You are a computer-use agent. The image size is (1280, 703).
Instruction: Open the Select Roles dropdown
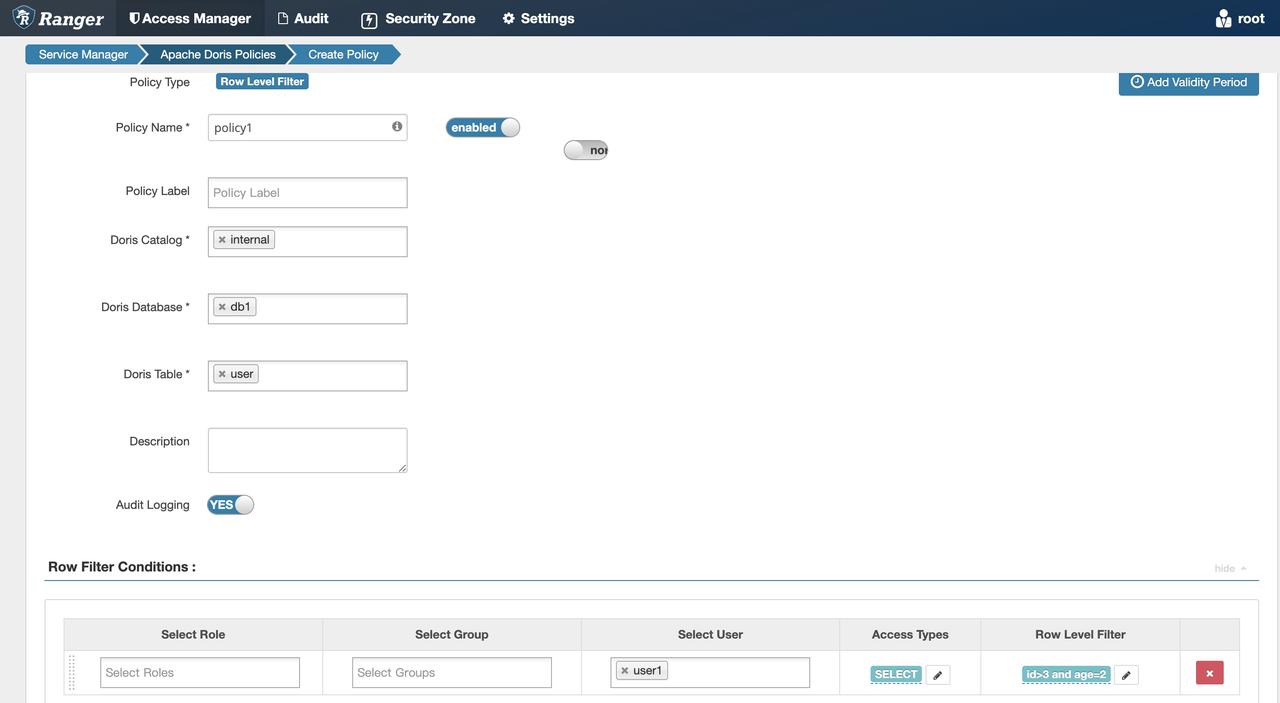click(199, 673)
